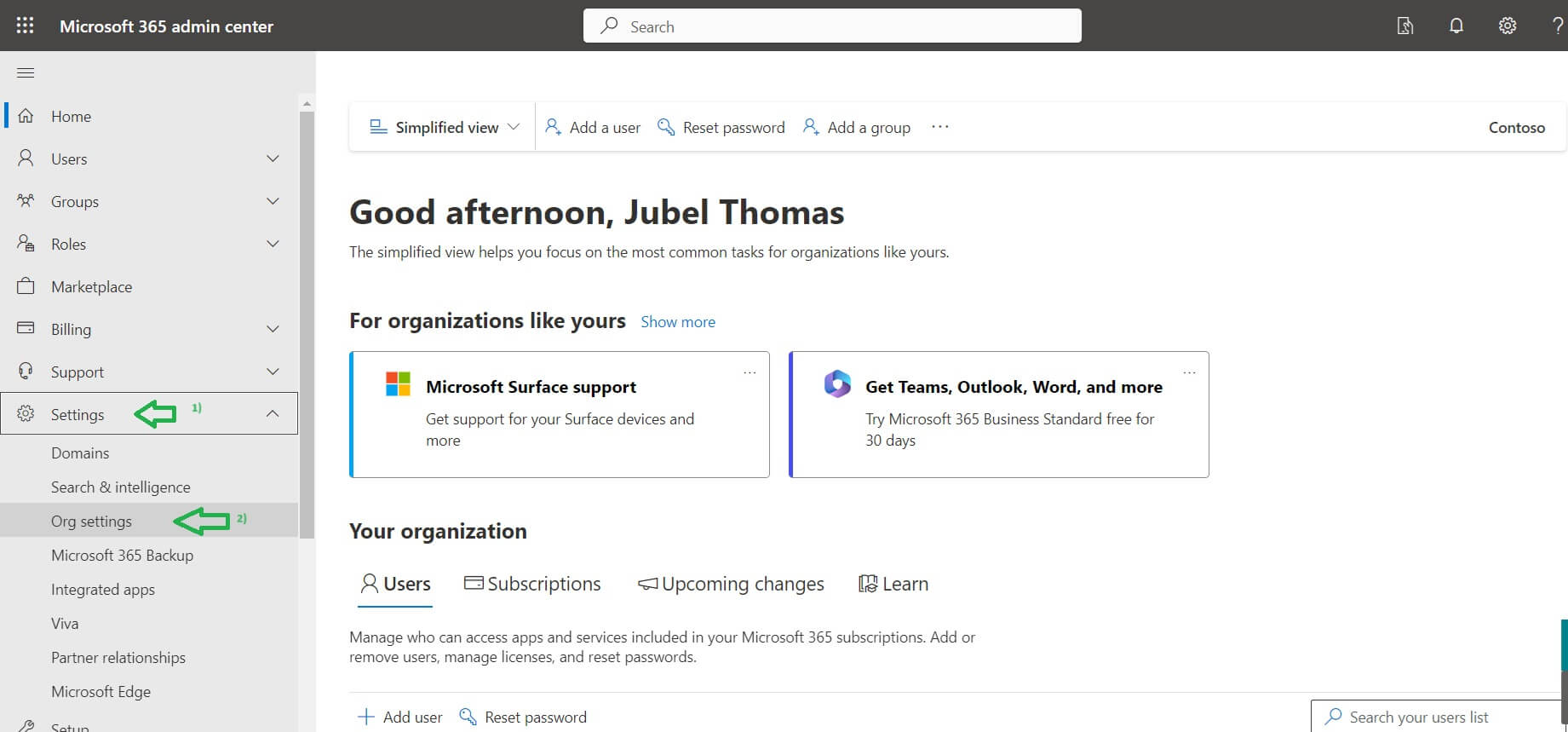Open Microsoft Surface support card title
Image resolution: width=1568 pixels, height=732 pixels.
(x=531, y=386)
